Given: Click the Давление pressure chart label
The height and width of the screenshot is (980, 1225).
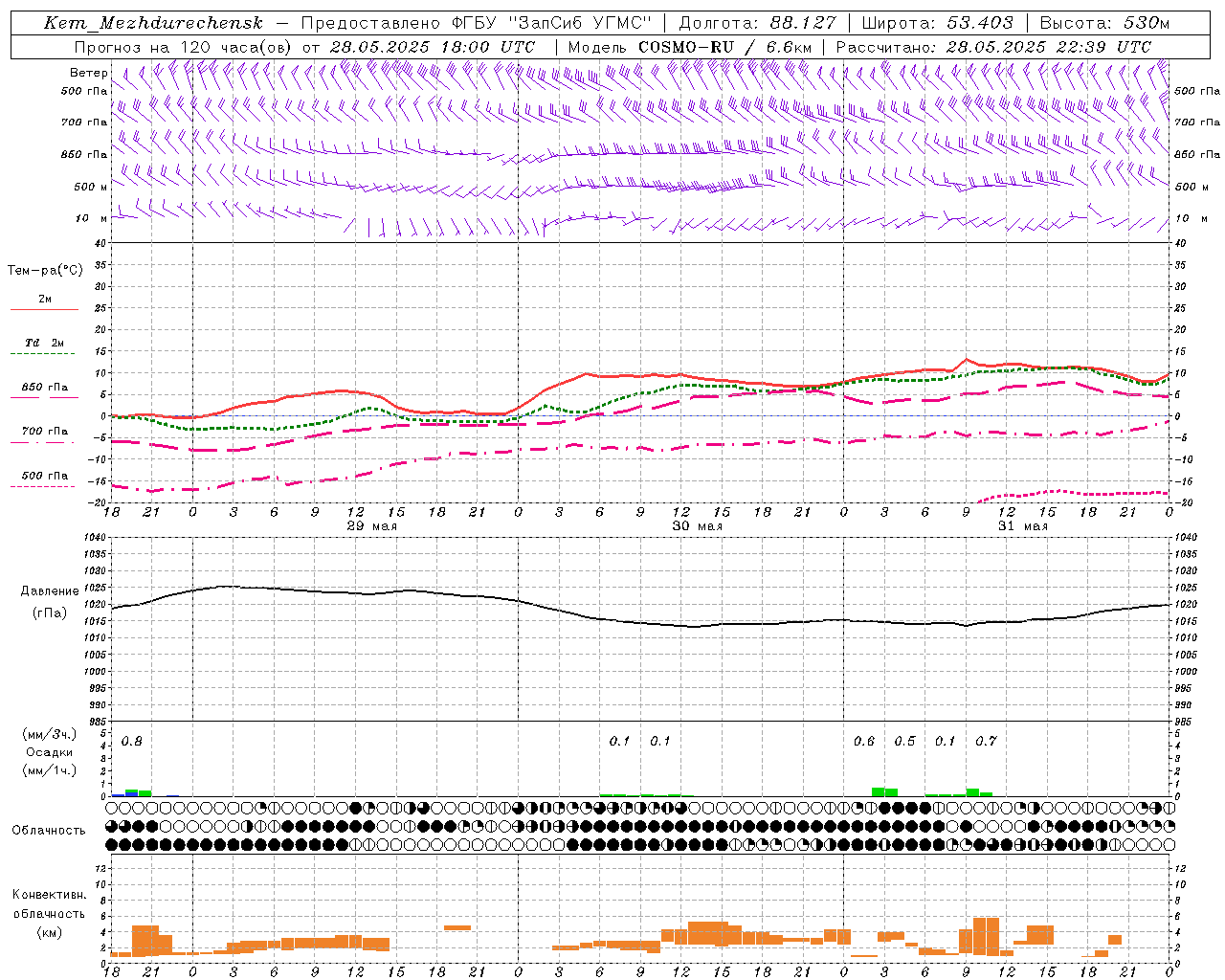Looking at the screenshot, I should pos(50,591).
